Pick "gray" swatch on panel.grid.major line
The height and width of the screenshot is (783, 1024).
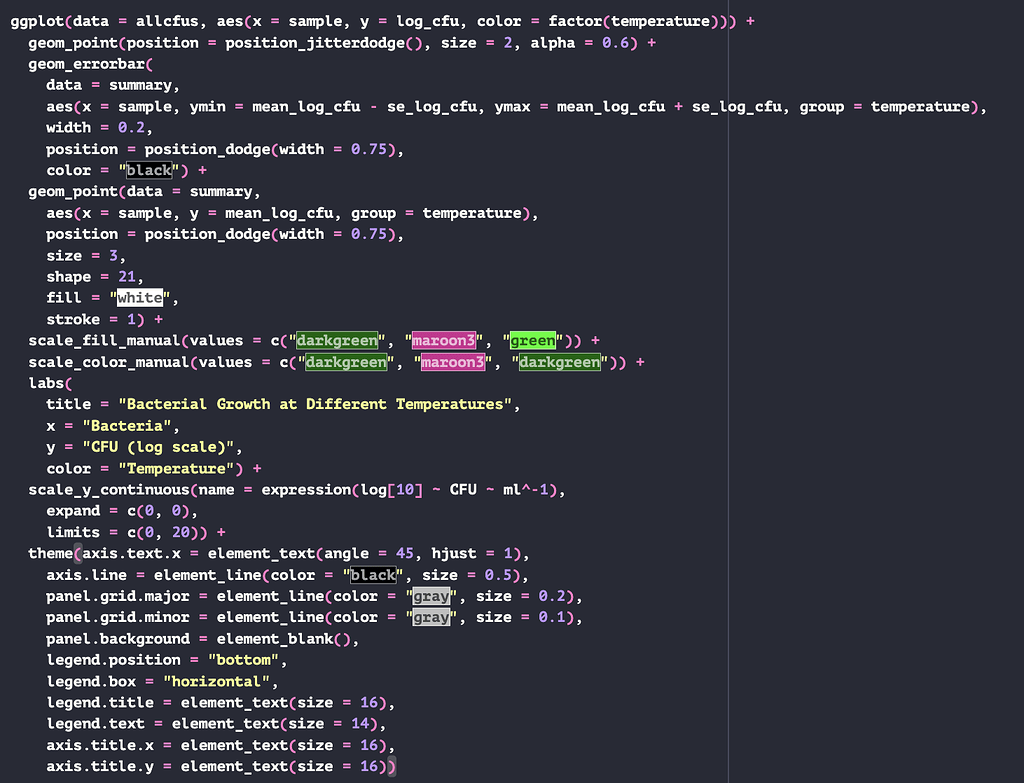[x=431, y=596]
